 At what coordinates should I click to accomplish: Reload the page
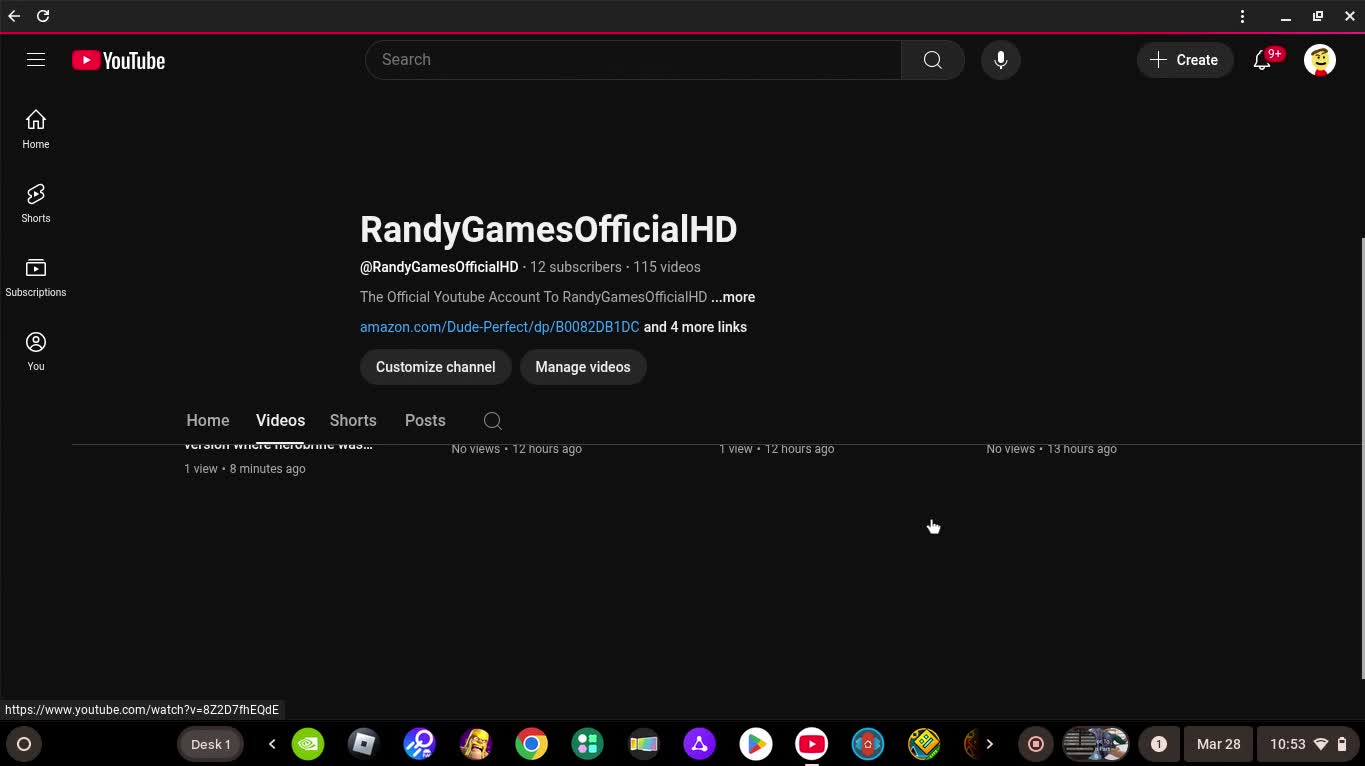click(43, 16)
